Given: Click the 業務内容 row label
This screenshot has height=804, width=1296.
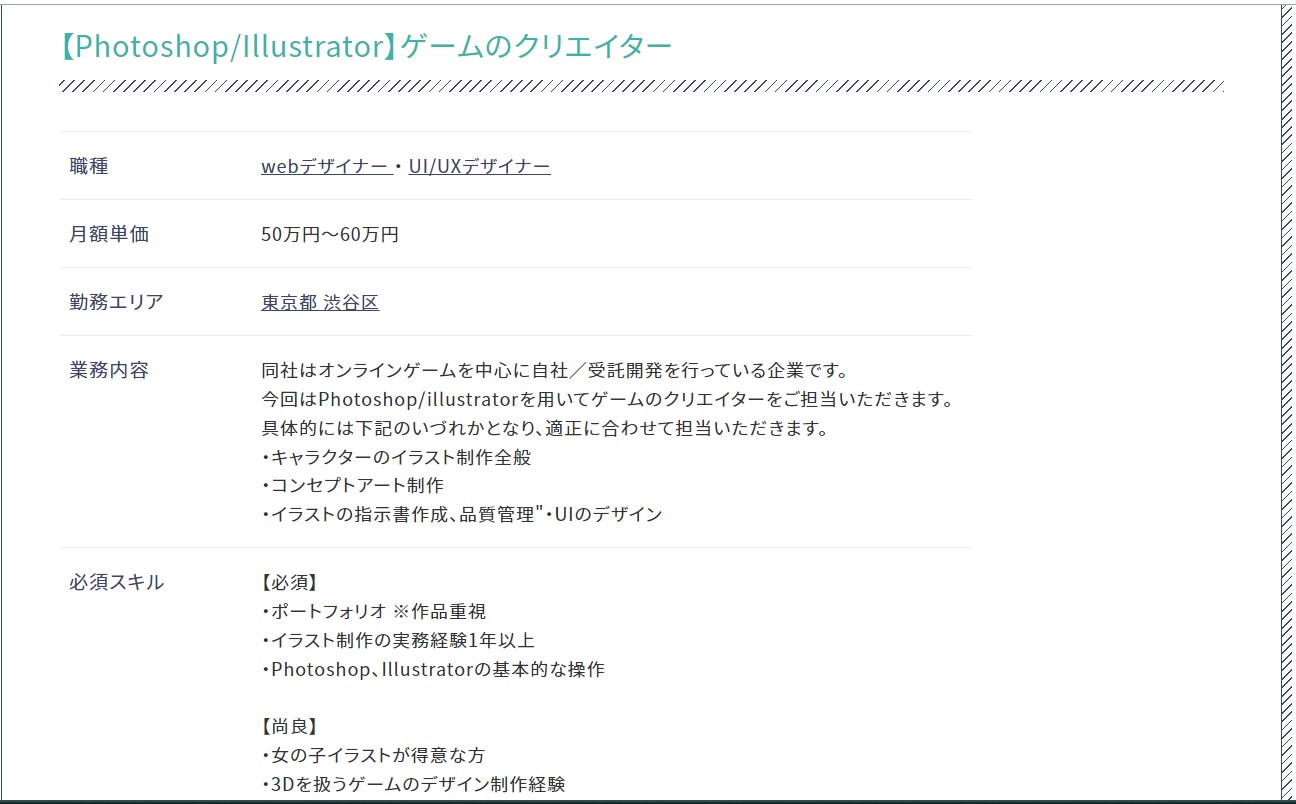Looking at the screenshot, I should point(109,370).
